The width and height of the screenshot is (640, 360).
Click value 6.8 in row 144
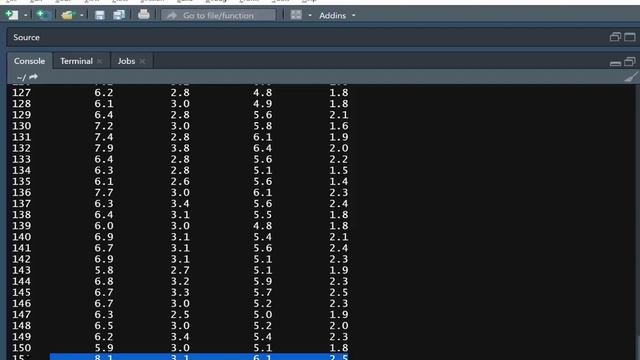[x=104, y=281]
